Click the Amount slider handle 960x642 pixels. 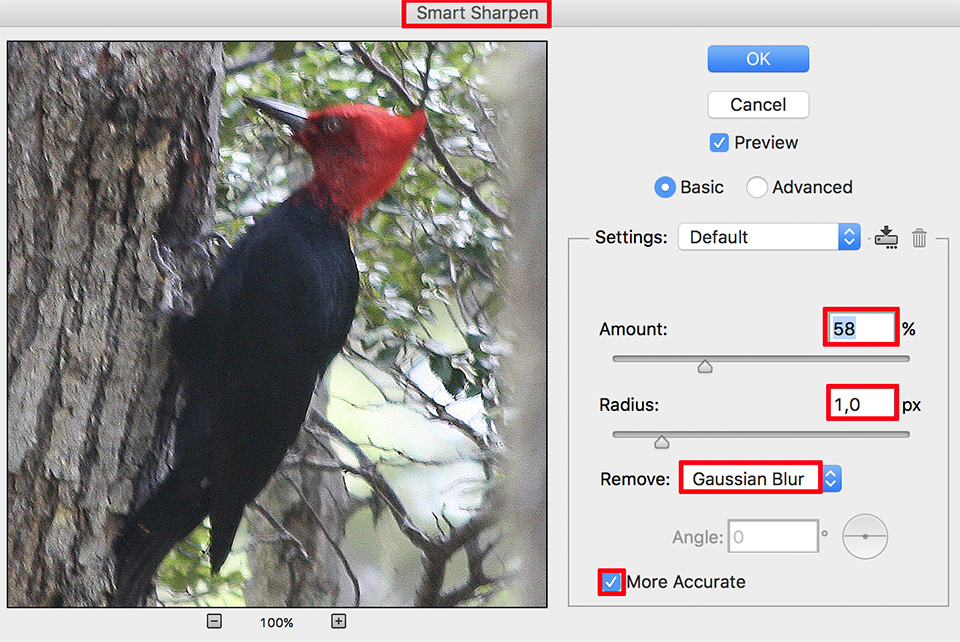[x=705, y=367]
